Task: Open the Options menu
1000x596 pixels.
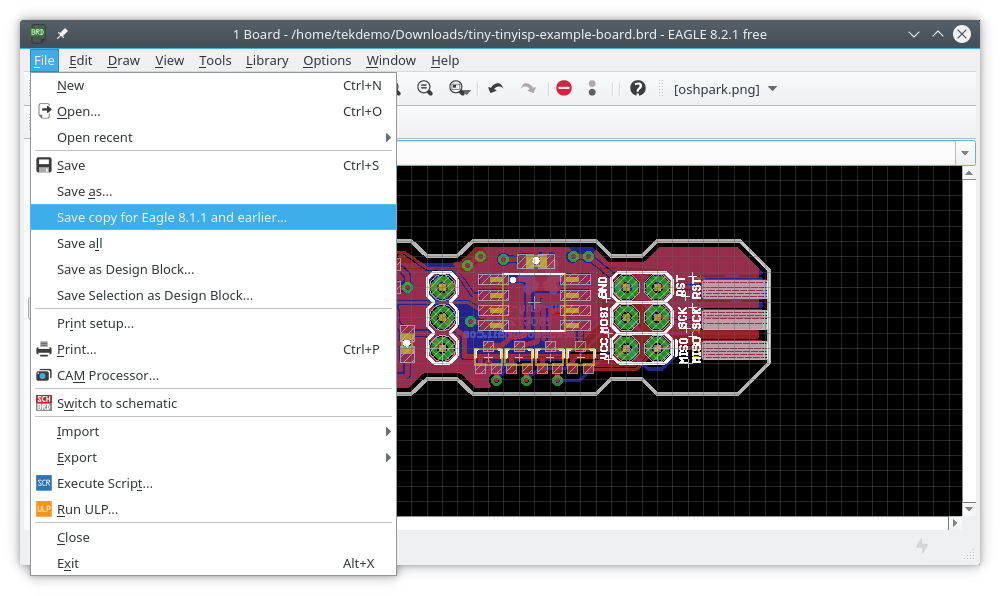Action: (x=327, y=61)
